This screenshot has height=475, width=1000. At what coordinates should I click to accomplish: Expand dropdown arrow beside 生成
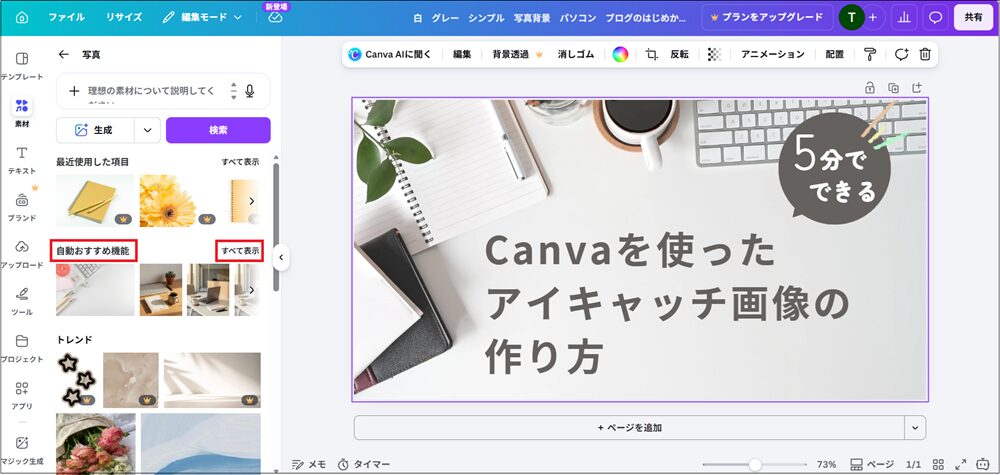tap(147, 130)
